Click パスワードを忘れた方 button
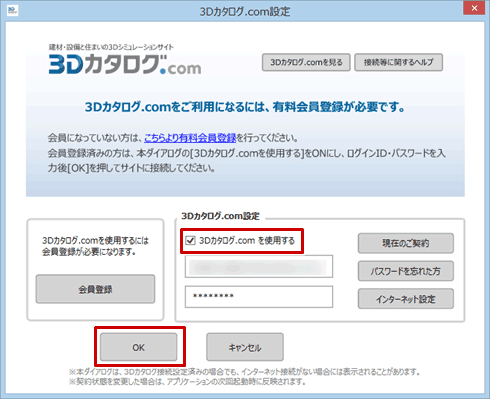The width and height of the screenshot is (490, 399). pos(406,271)
